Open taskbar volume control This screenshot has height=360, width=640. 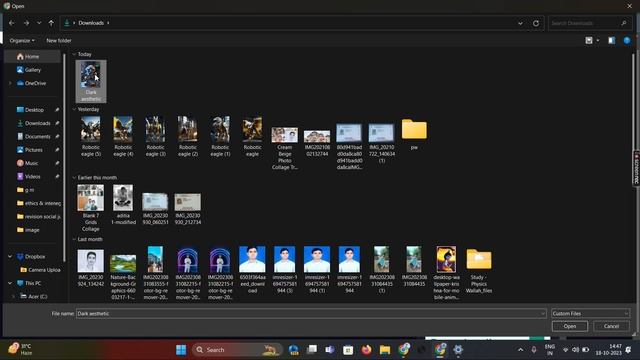pos(576,350)
